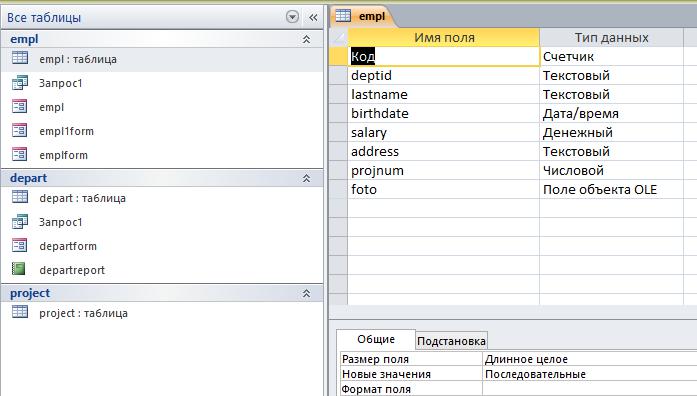The height and width of the screenshot is (396, 697).
Task: Click the Денежный data type cell
Action: (x=612, y=132)
